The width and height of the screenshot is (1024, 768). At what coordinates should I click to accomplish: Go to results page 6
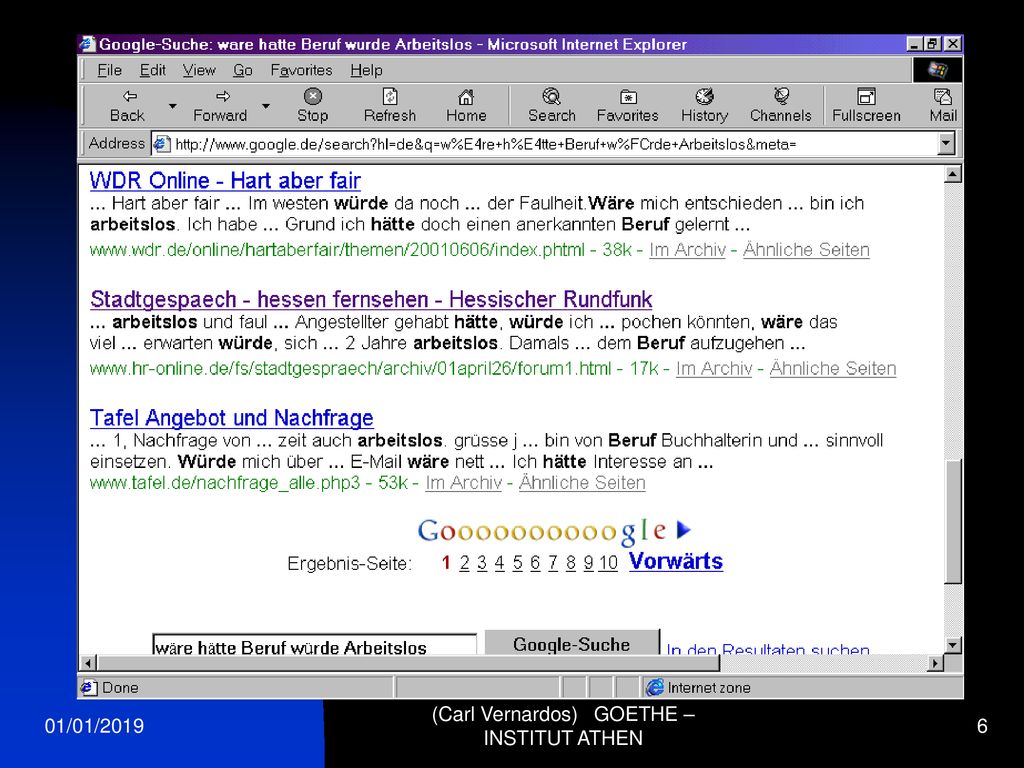tap(535, 563)
